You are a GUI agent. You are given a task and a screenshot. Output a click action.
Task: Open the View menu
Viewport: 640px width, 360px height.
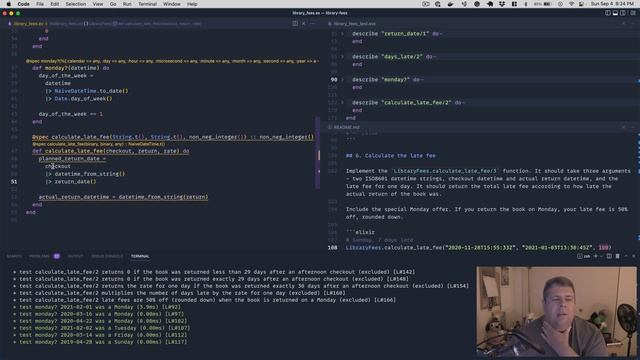pyautogui.click(x=98, y=4)
